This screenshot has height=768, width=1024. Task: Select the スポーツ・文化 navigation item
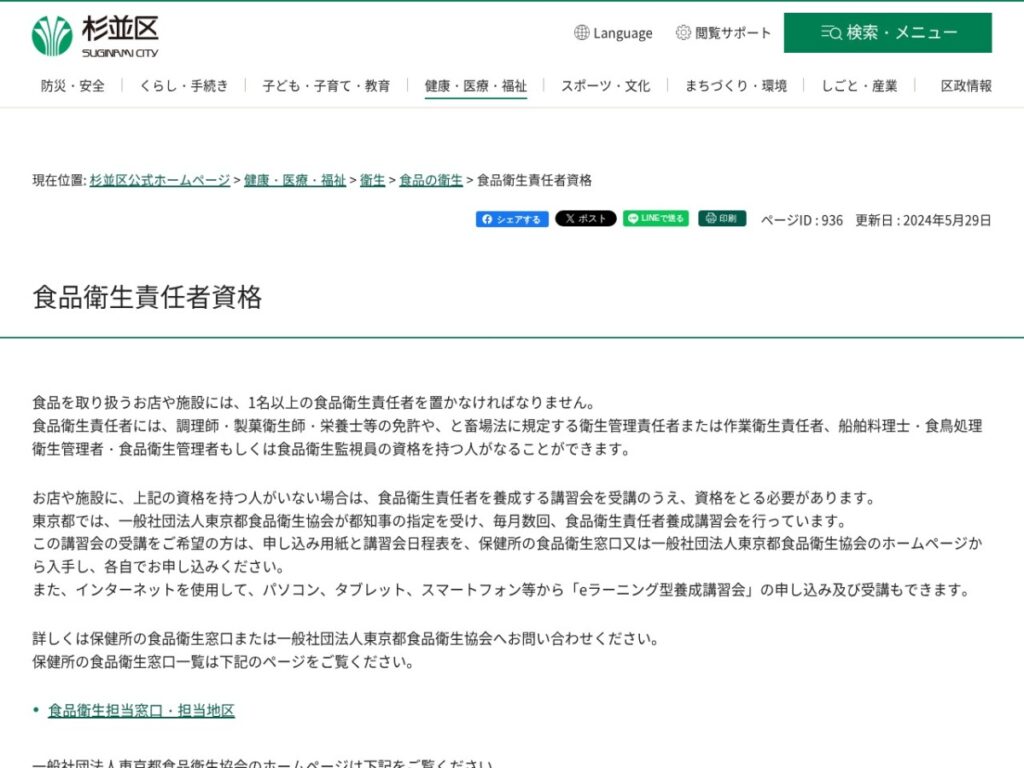605,86
